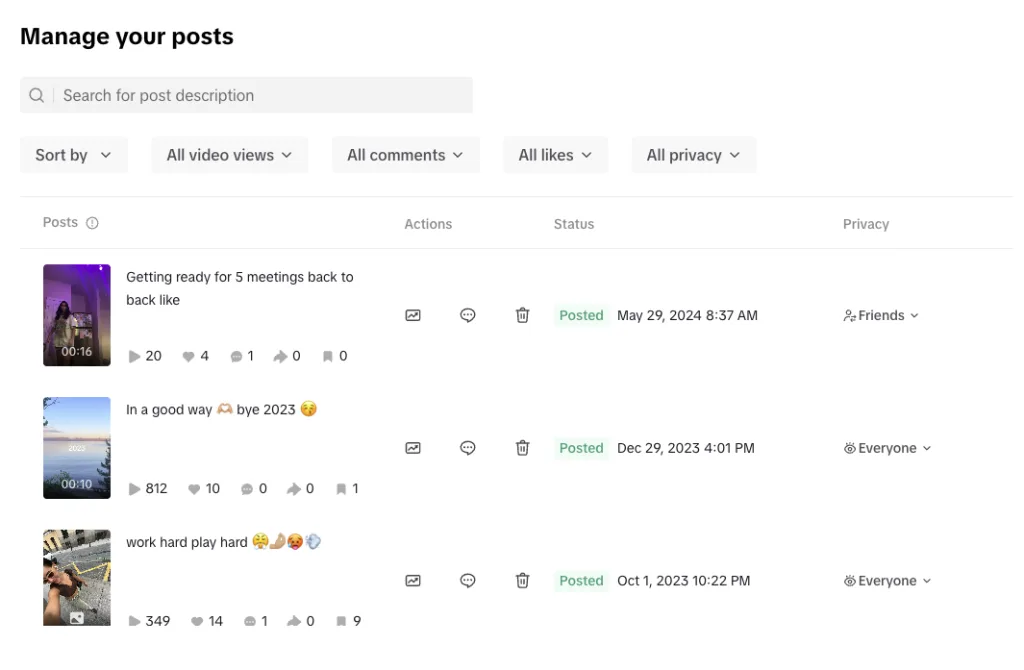Change Friends privacy on first post
1024x670 pixels.
881,315
